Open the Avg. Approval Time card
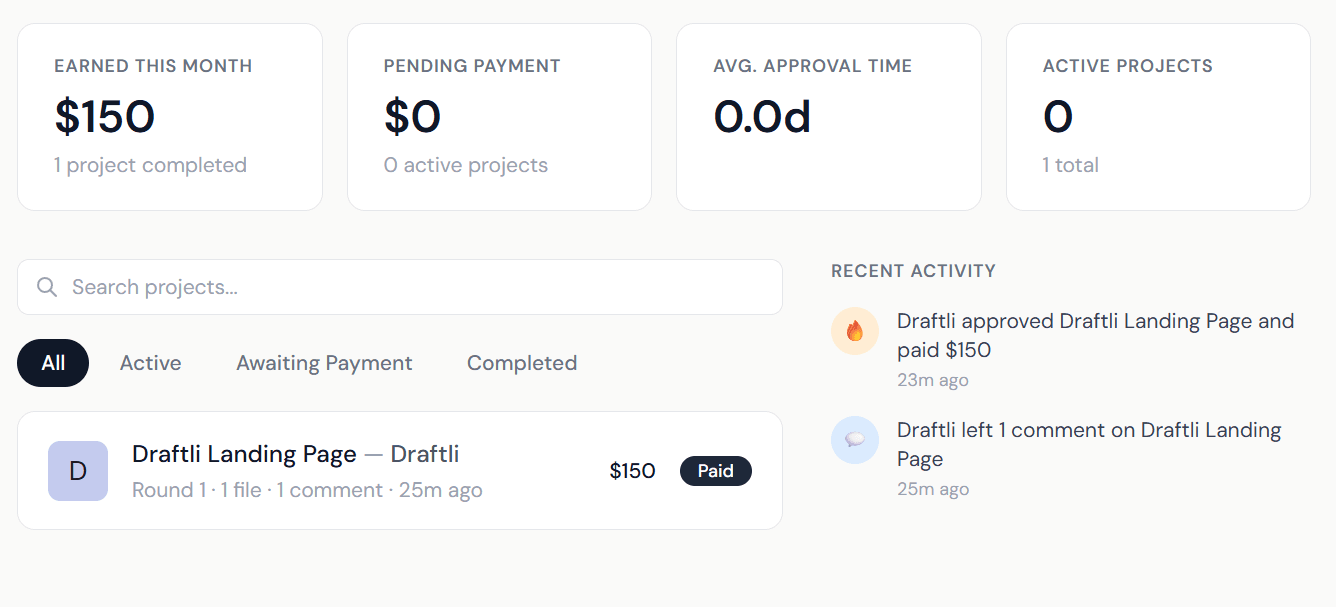 828,115
